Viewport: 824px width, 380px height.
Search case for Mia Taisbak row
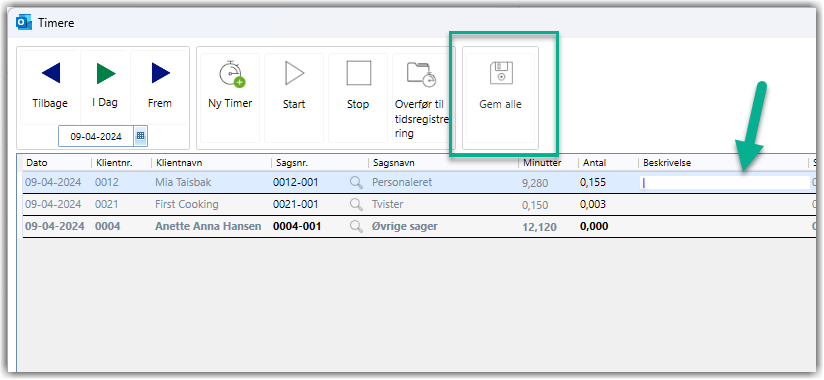tap(356, 182)
